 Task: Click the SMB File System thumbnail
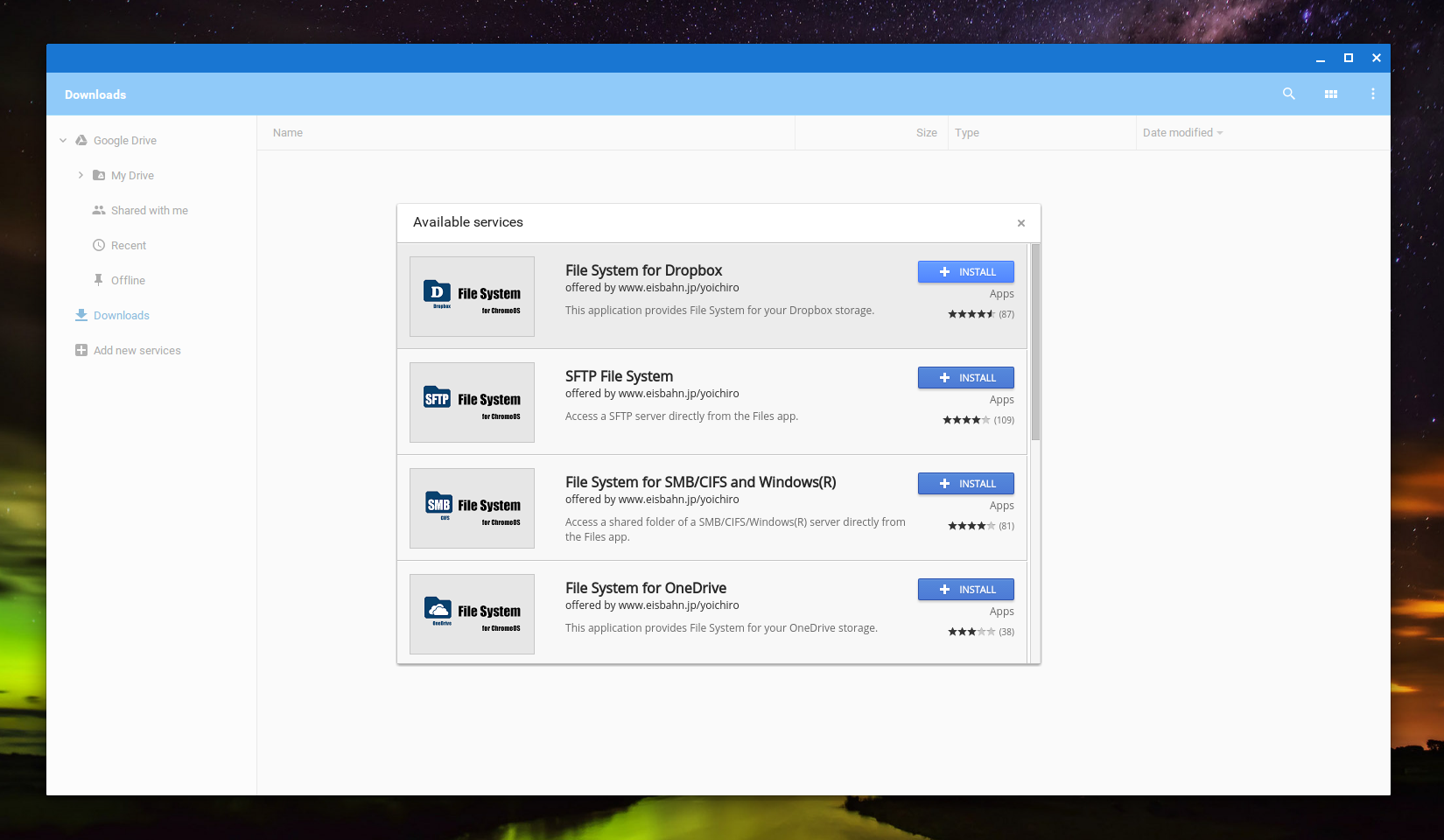pyautogui.click(x=472, y=508)
